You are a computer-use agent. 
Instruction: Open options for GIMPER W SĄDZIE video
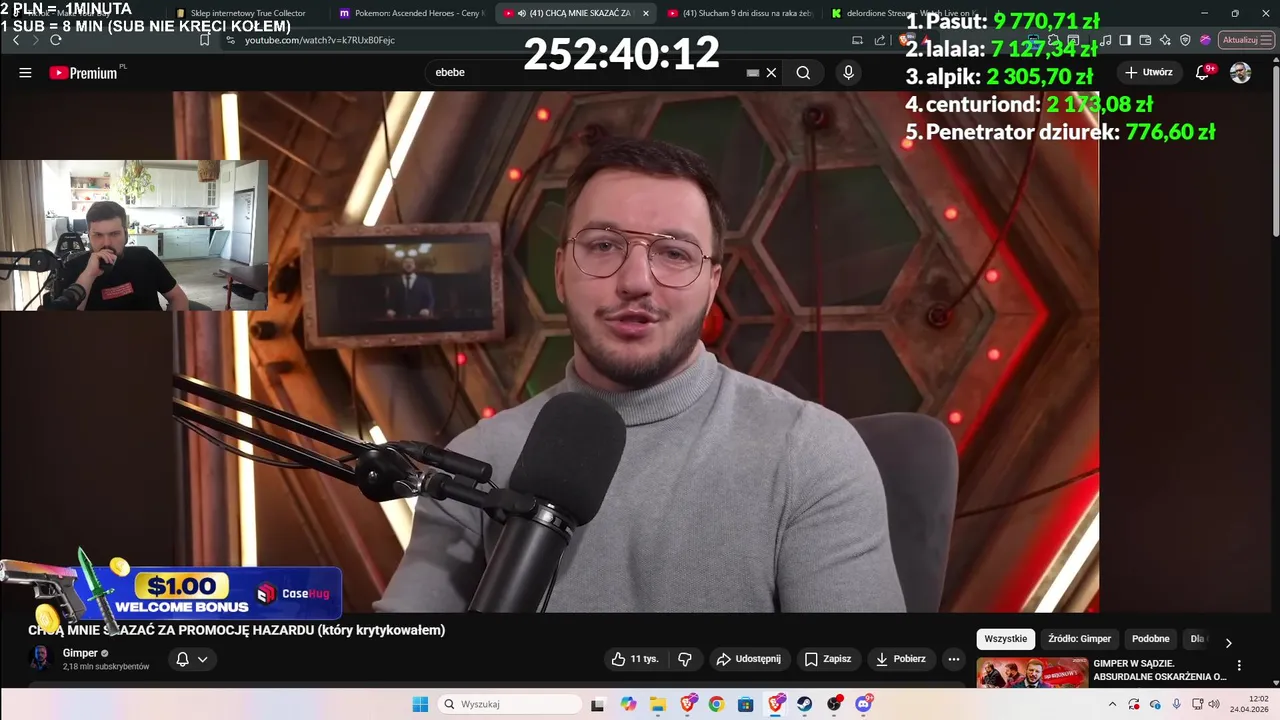click(x=1239, y=666)
